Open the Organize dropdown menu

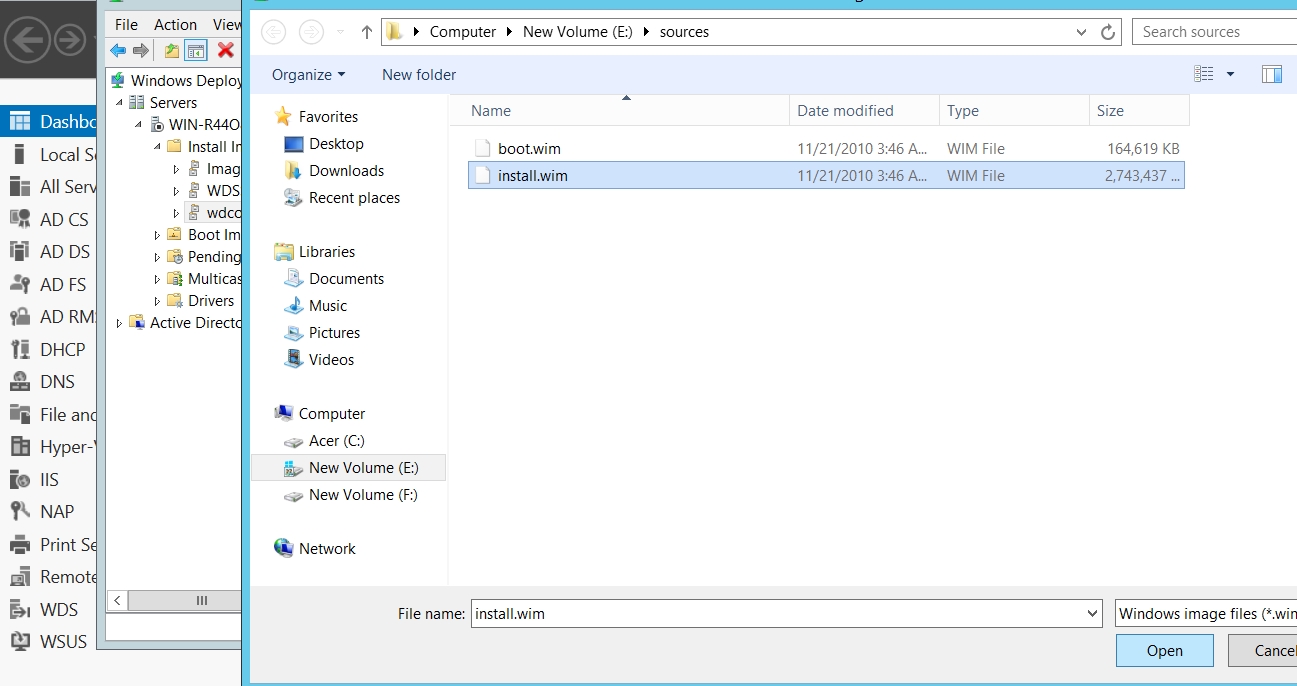click(x=308, y=75)
